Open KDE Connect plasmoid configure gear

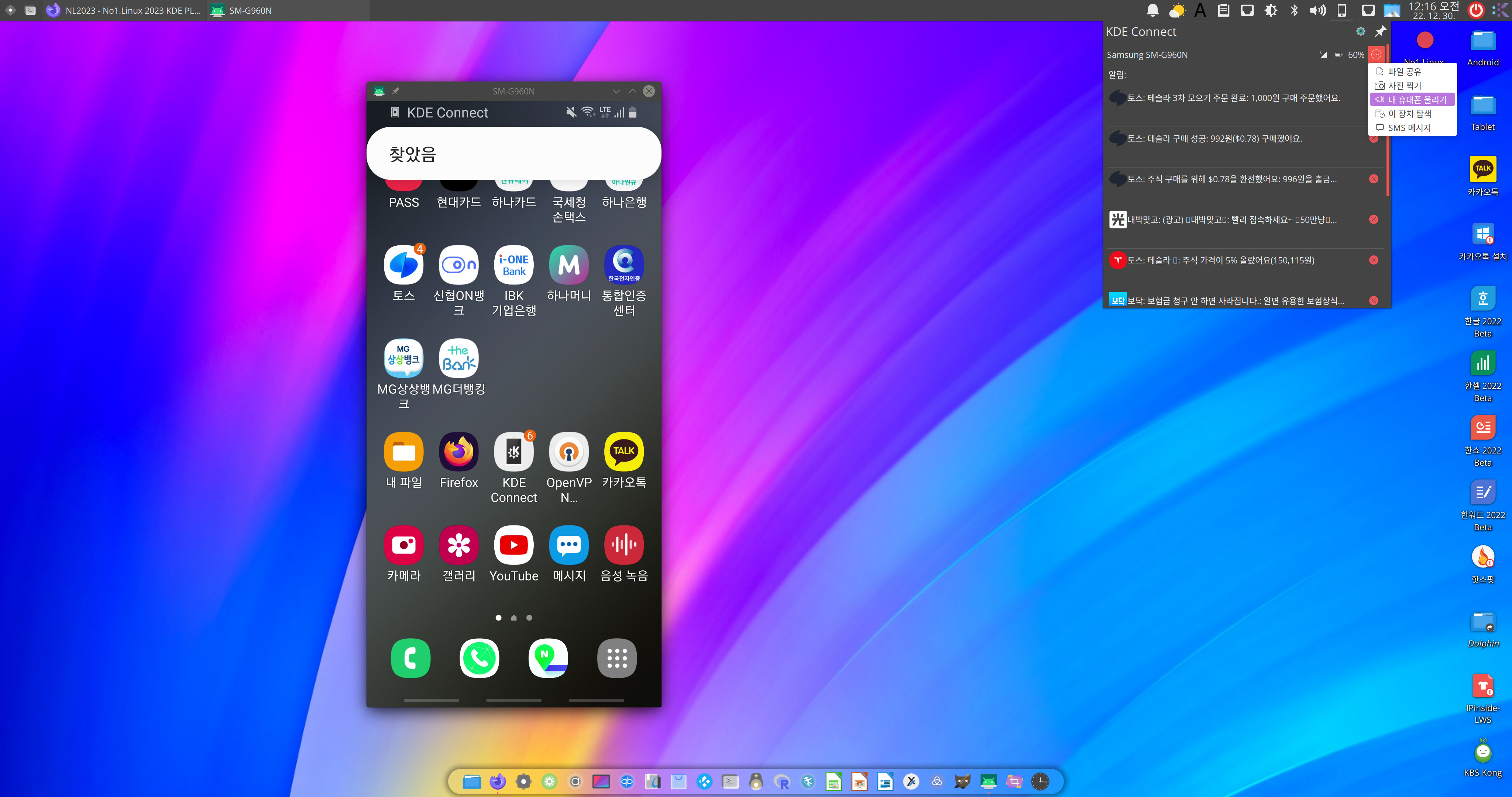pyautogui.click(x=1361, y=31)
